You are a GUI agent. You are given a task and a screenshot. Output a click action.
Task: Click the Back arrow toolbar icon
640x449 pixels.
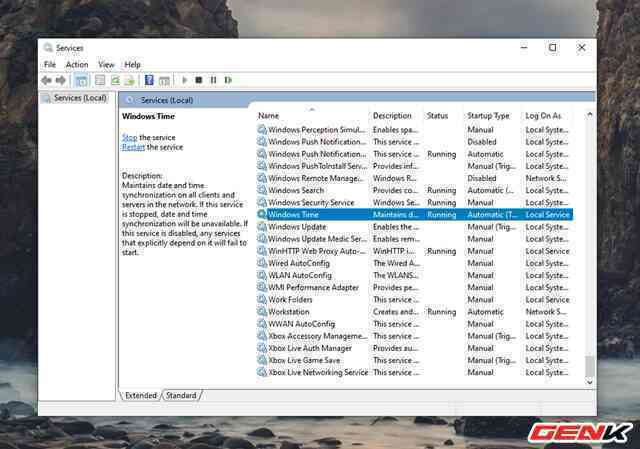[x=46, y=80]
